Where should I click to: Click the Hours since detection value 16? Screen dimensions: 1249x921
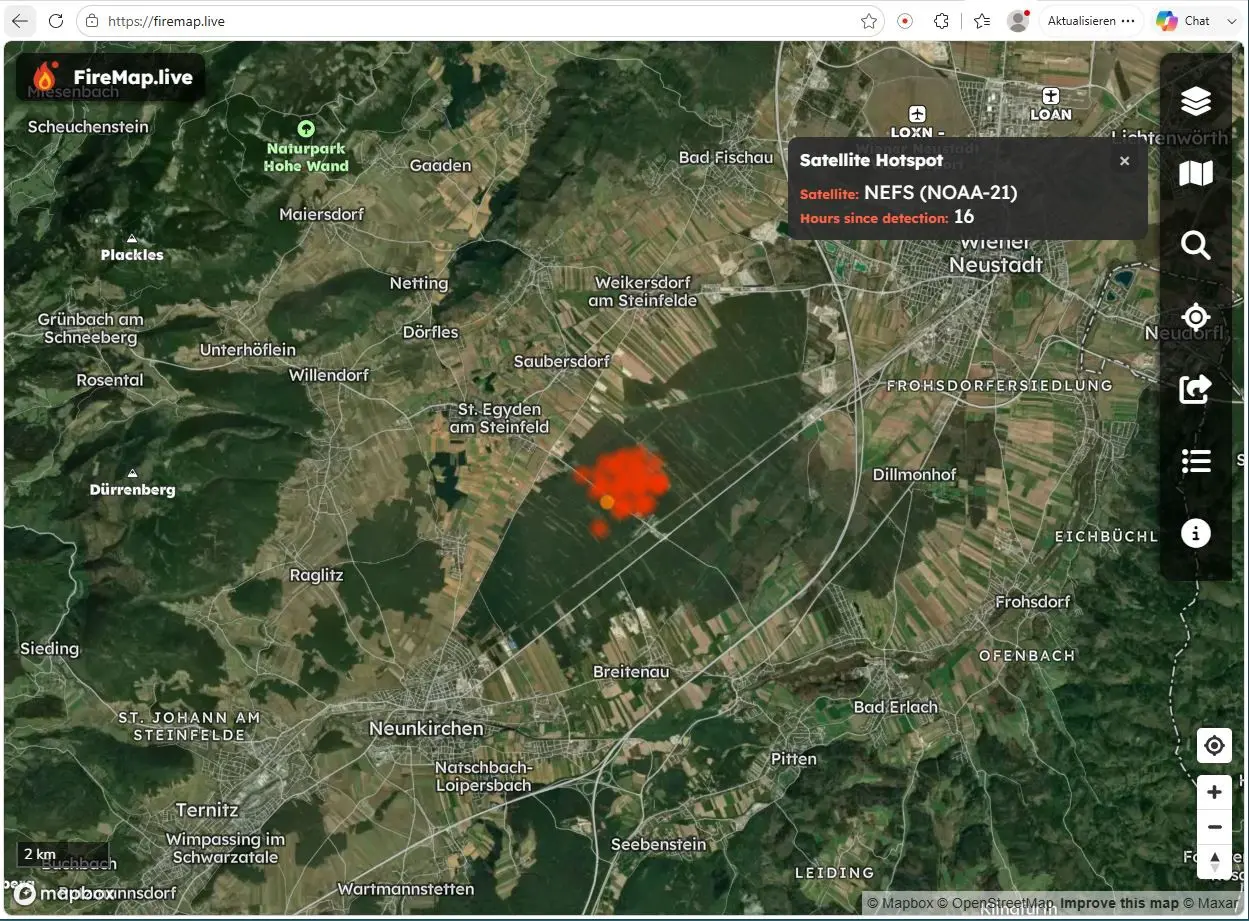[963, 217]
